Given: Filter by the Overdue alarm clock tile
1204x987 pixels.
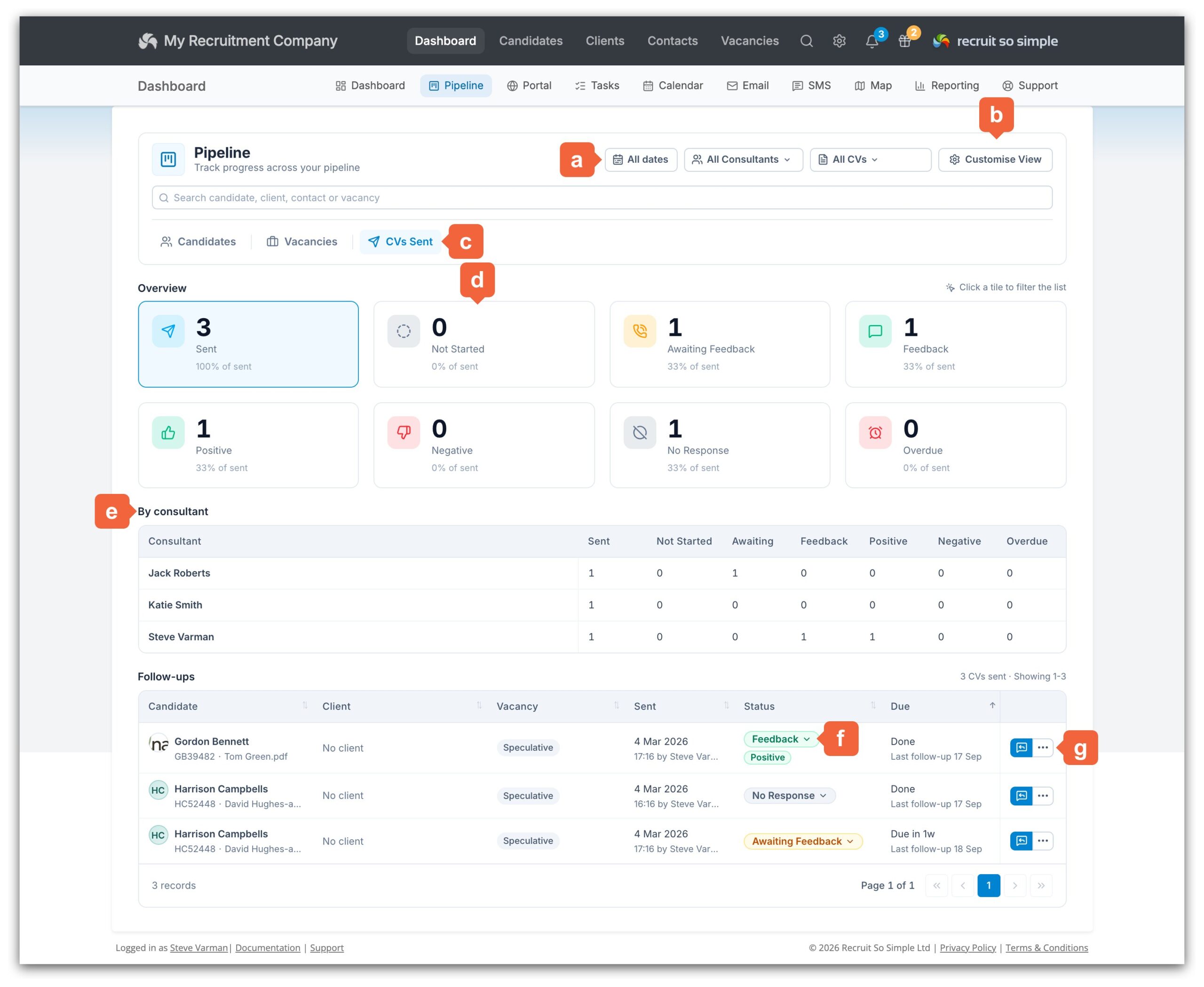Looking at the screenshot, I should [955, 445].
